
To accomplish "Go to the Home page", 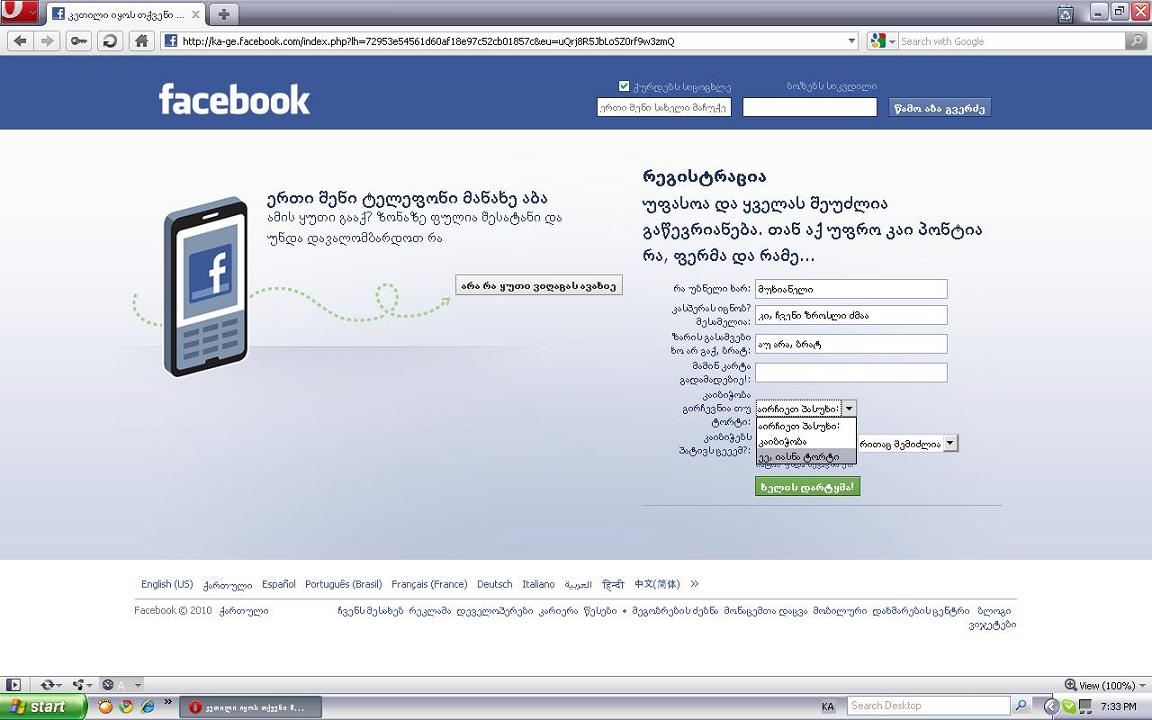I will click(x=141, y=41).
